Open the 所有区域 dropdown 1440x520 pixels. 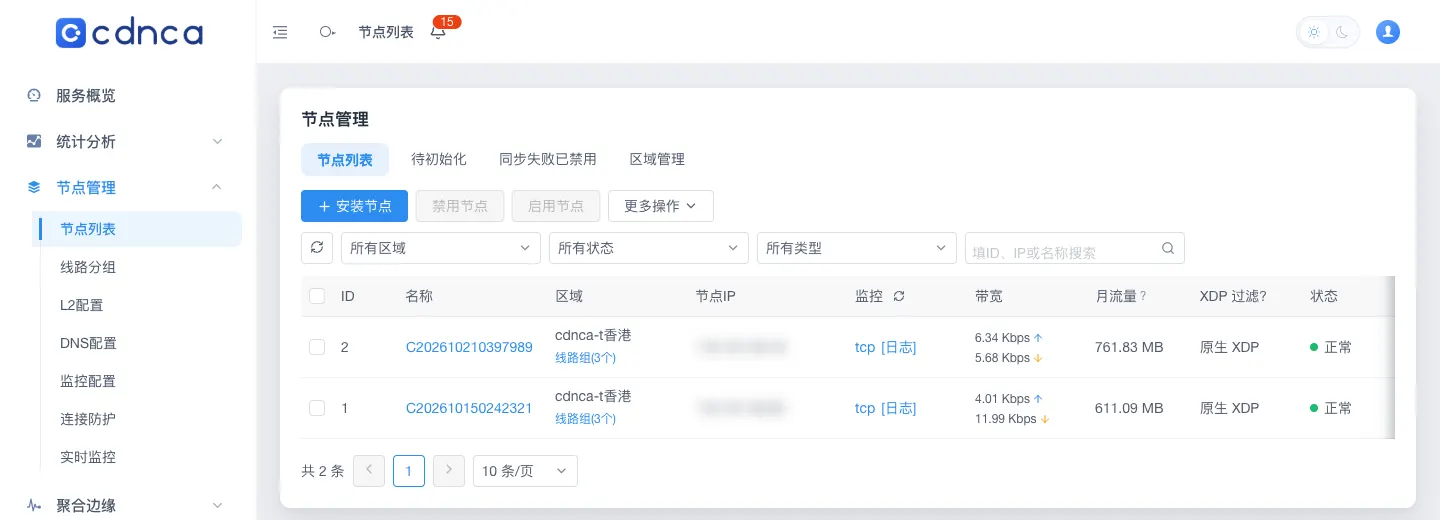(x=441, y=248)
